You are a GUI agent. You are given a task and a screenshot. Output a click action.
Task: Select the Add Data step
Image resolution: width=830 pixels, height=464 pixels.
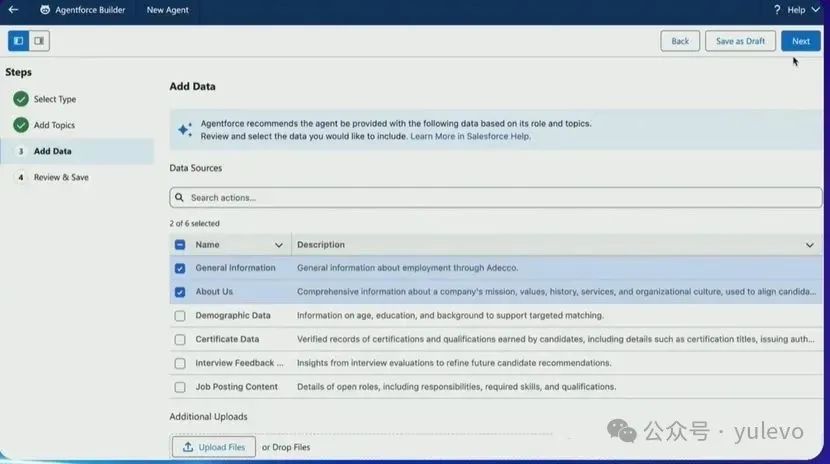(x=77, y=151)
